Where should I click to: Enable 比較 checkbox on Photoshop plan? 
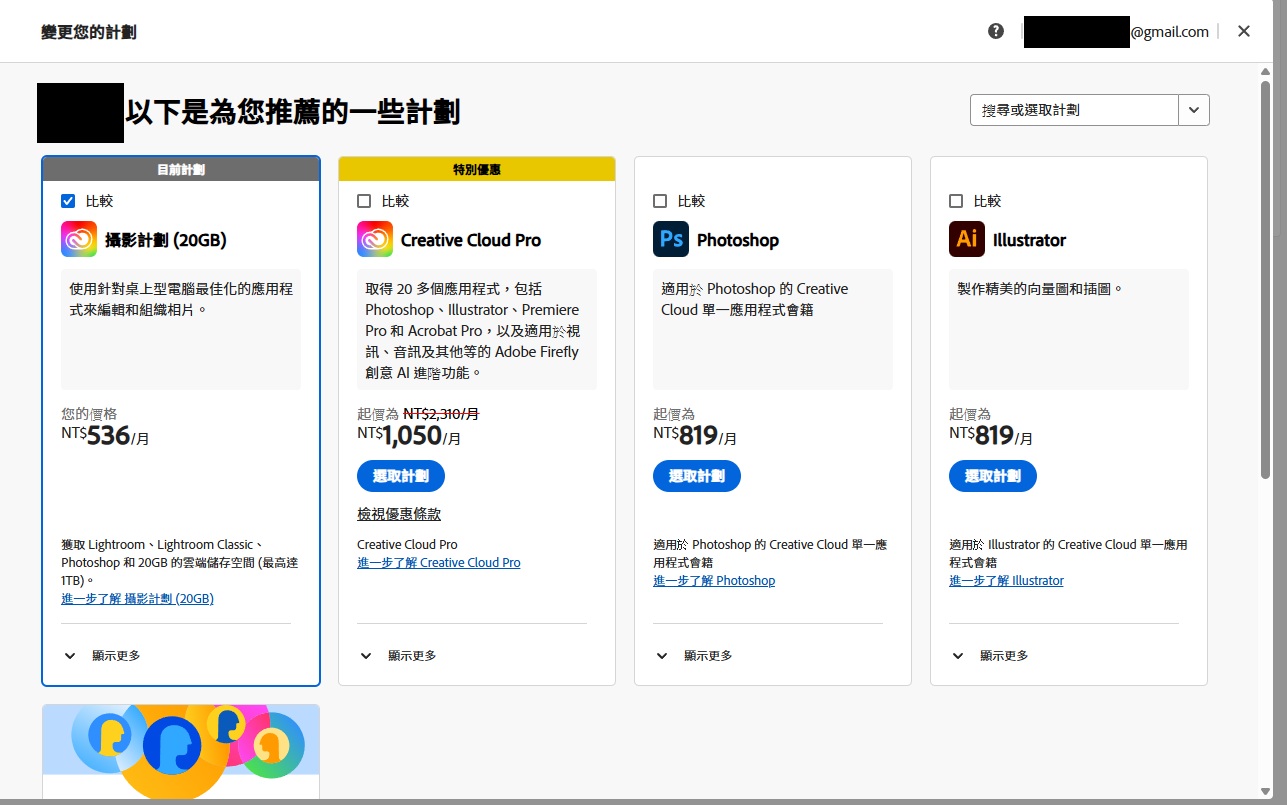click(660, 201)
